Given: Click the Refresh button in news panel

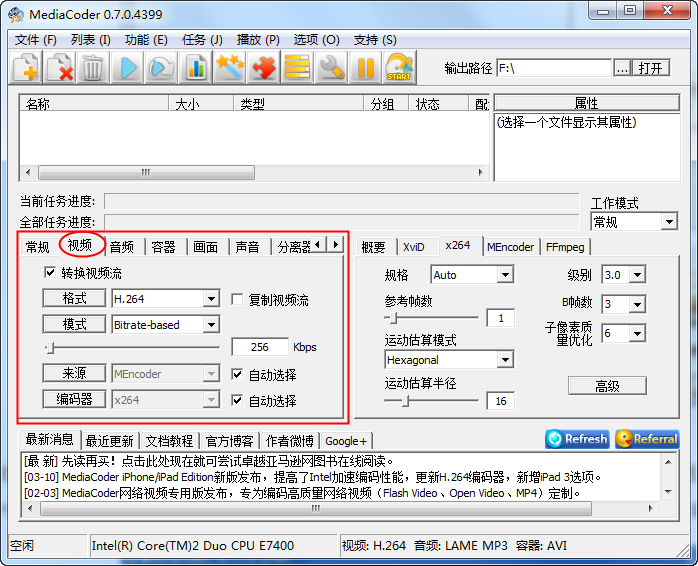Looking at the screenshot, I should pos(577,439).
